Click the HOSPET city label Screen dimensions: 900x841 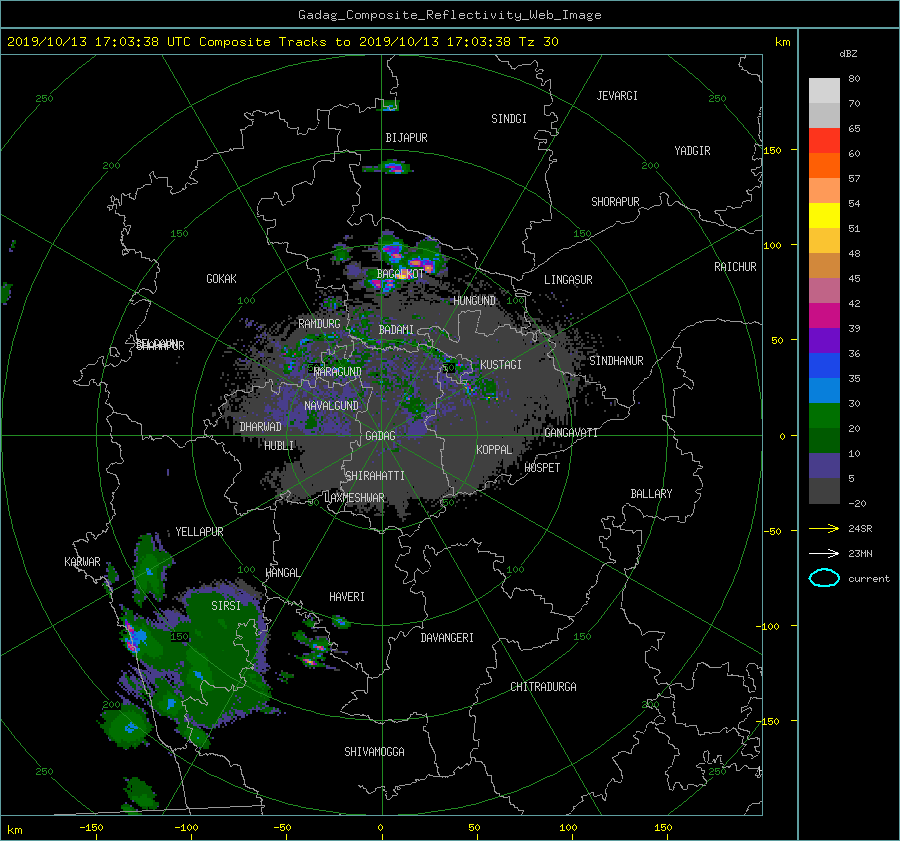point(542,468)
